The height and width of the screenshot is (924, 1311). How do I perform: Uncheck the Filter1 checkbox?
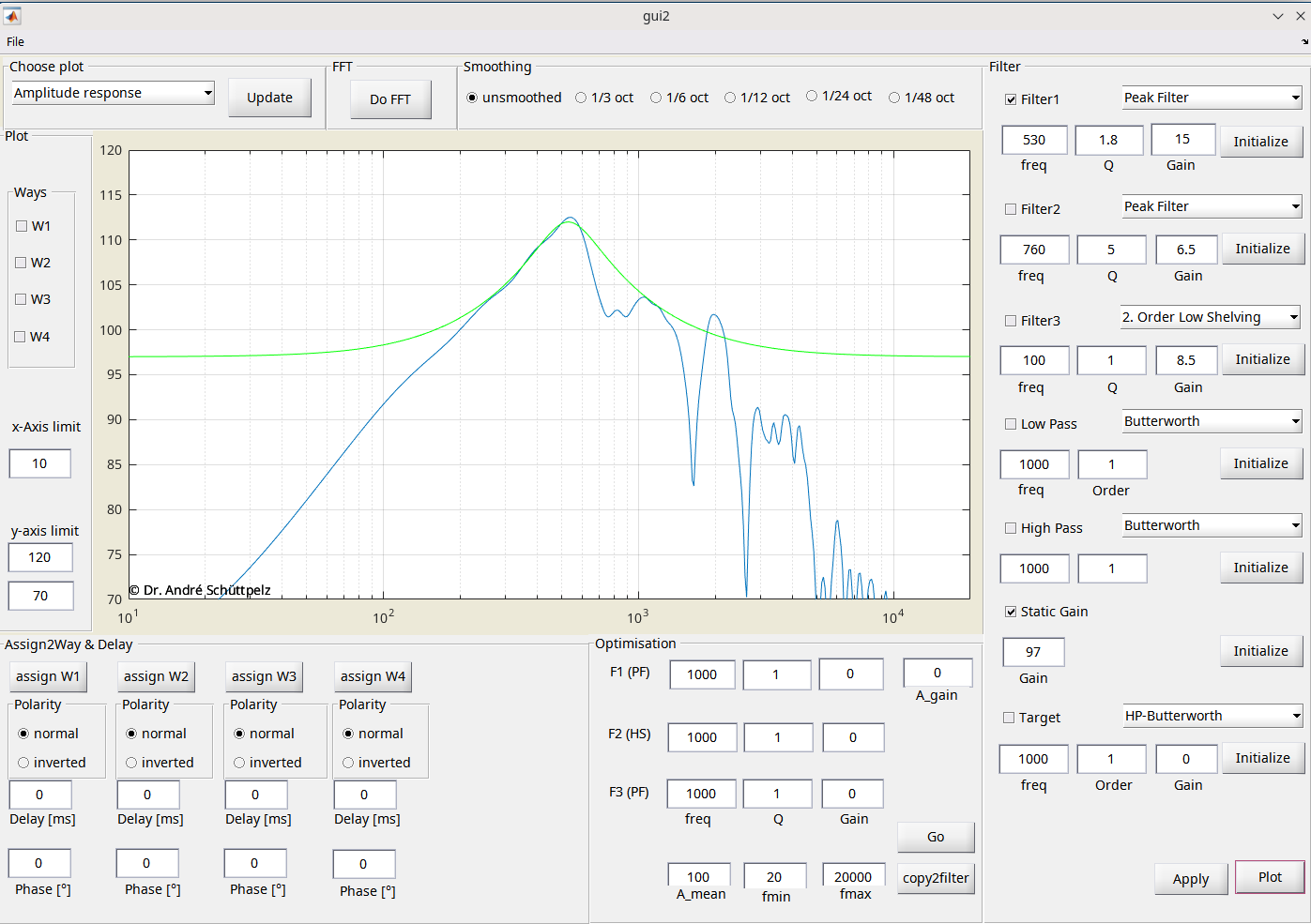(x=1011, y=99)
